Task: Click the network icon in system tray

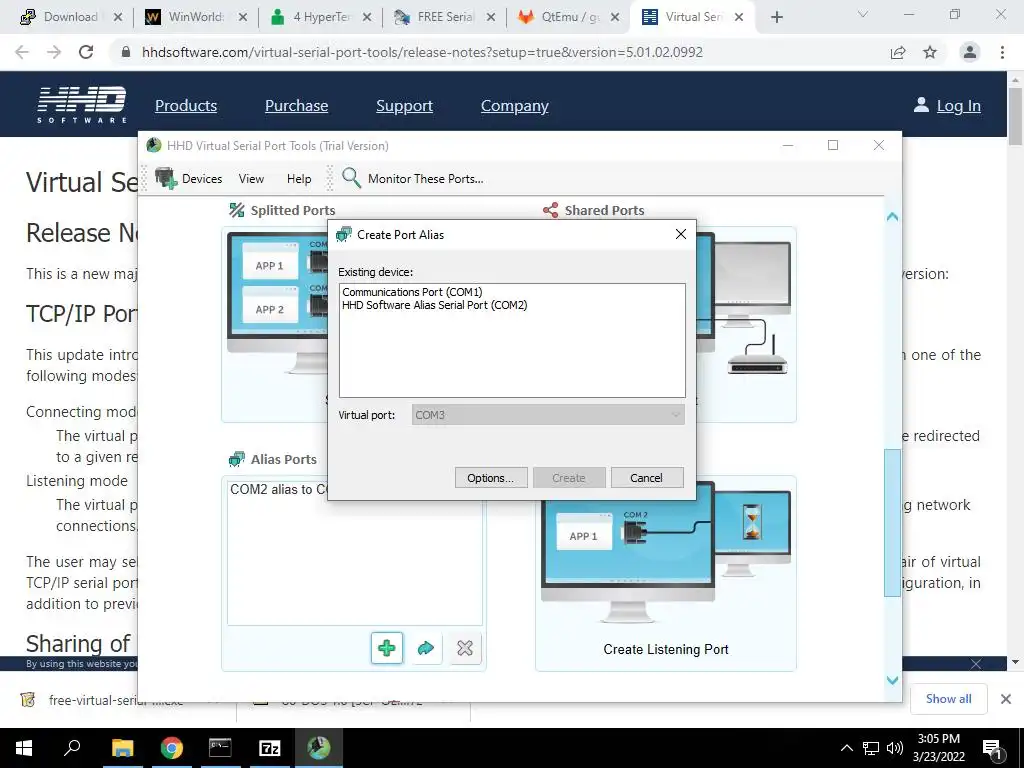Action: pos(871,748)
